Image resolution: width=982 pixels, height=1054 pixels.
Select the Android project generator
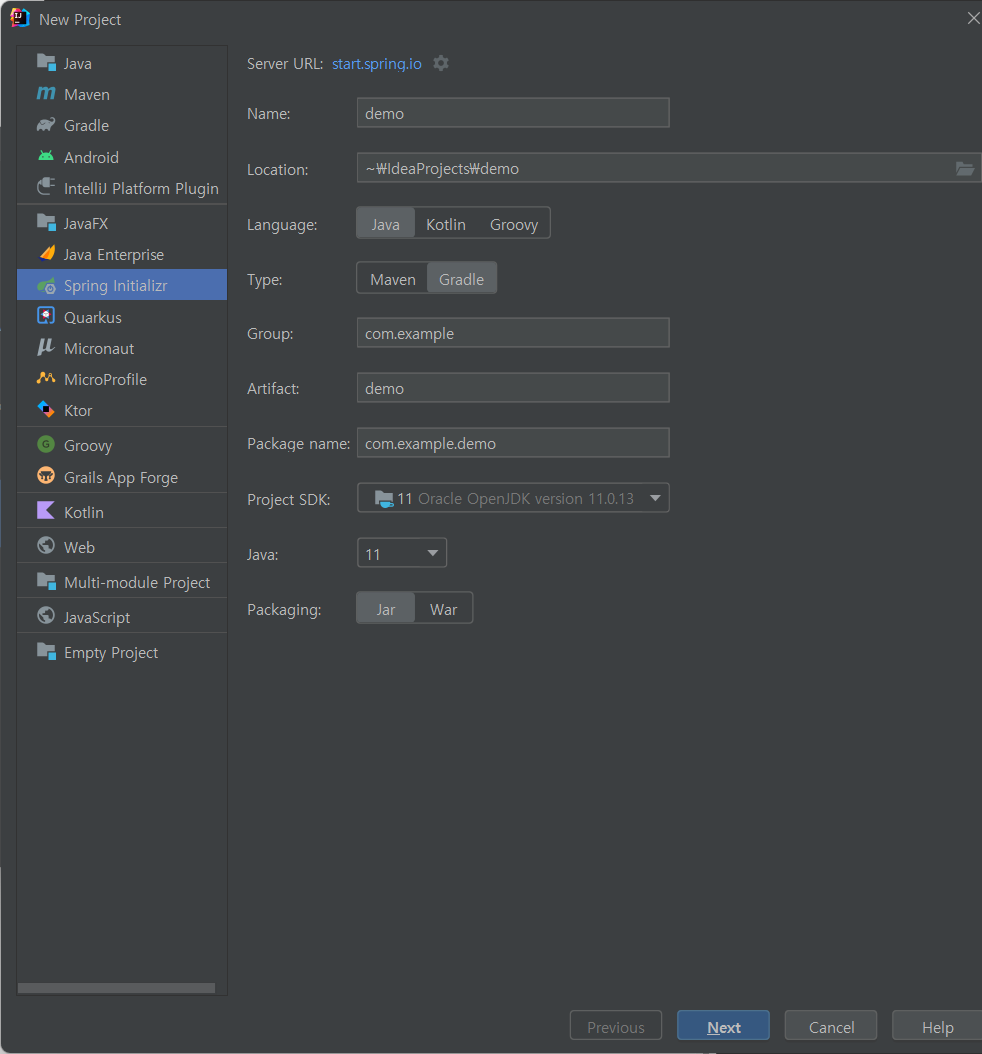click(x=122, y=157)
